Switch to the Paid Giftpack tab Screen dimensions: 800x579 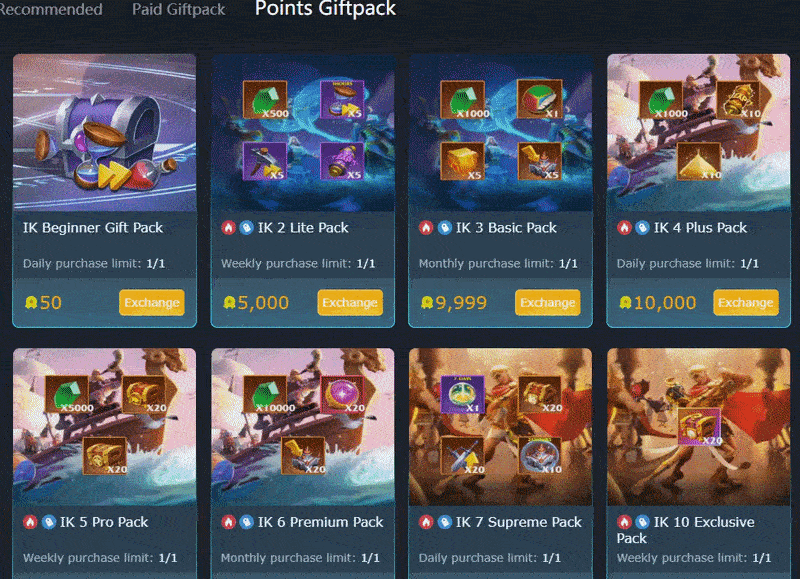click(179, 9)
